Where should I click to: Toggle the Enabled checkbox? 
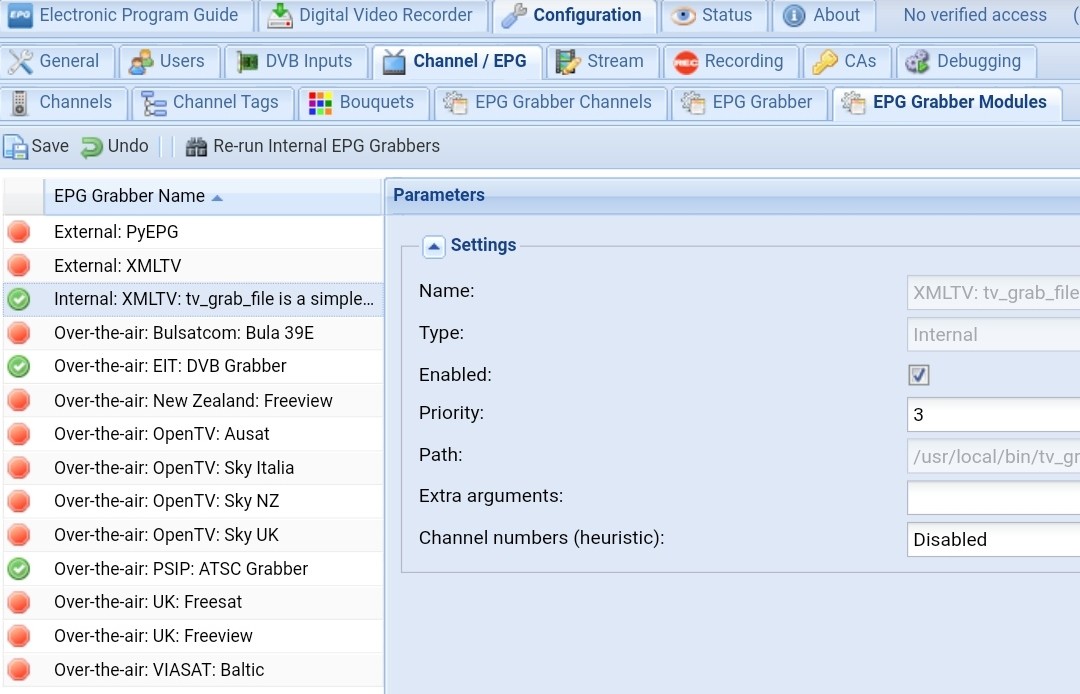tap(919, 375)
